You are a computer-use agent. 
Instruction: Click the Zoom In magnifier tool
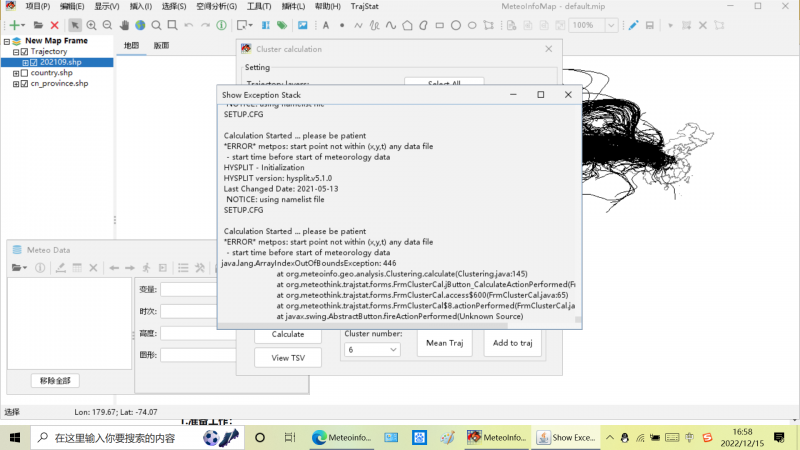[92, 24]
